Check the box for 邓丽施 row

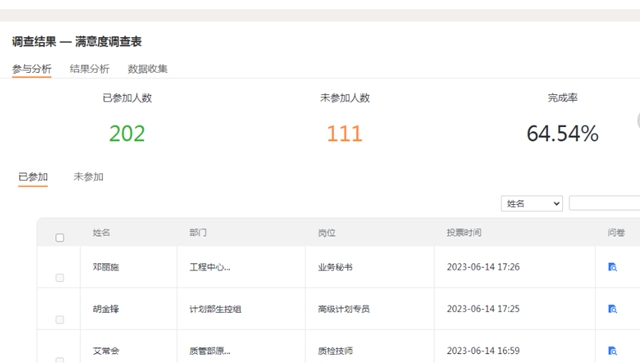[x=60, y=278]
